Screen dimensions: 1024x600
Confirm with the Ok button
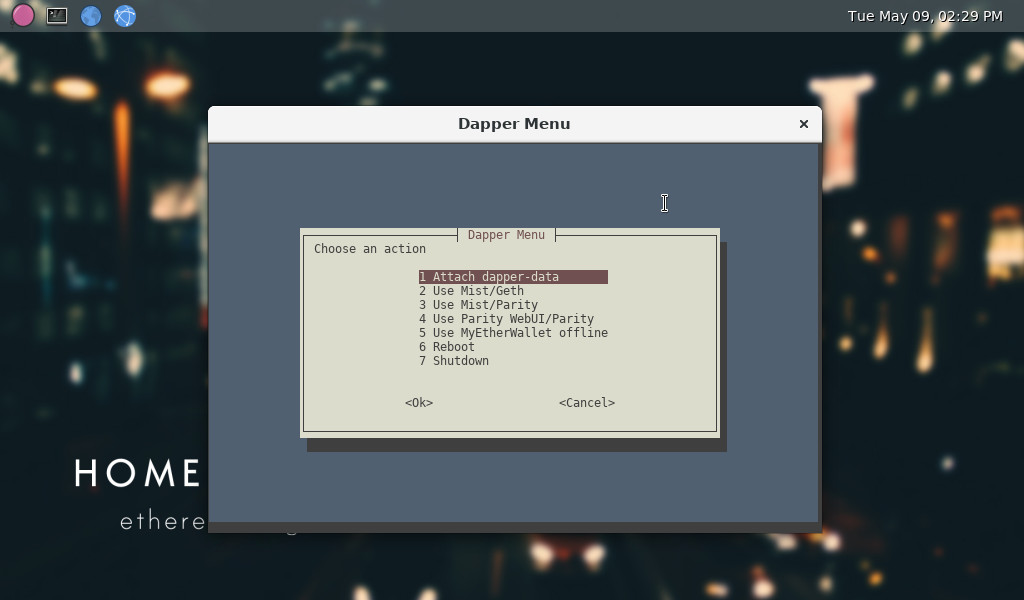click(419, 403)
